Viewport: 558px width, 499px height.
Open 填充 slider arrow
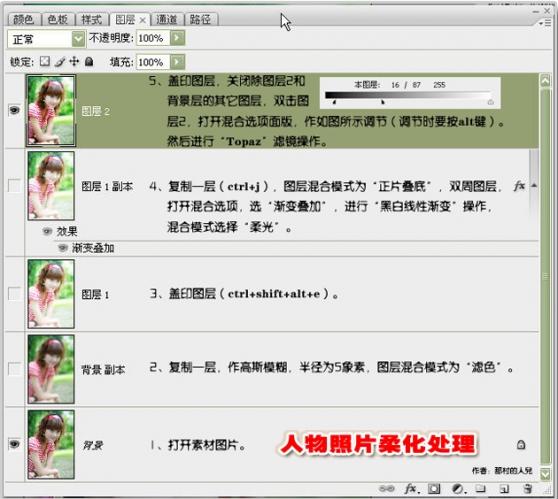tap(178, 62)
